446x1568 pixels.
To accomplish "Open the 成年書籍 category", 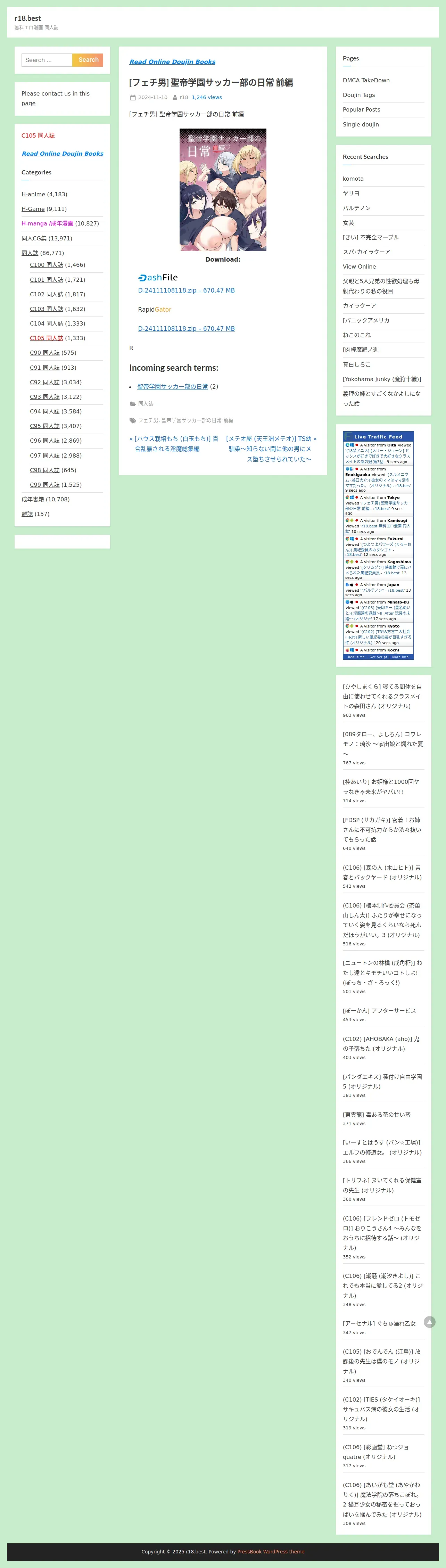I will coord(33,499).
